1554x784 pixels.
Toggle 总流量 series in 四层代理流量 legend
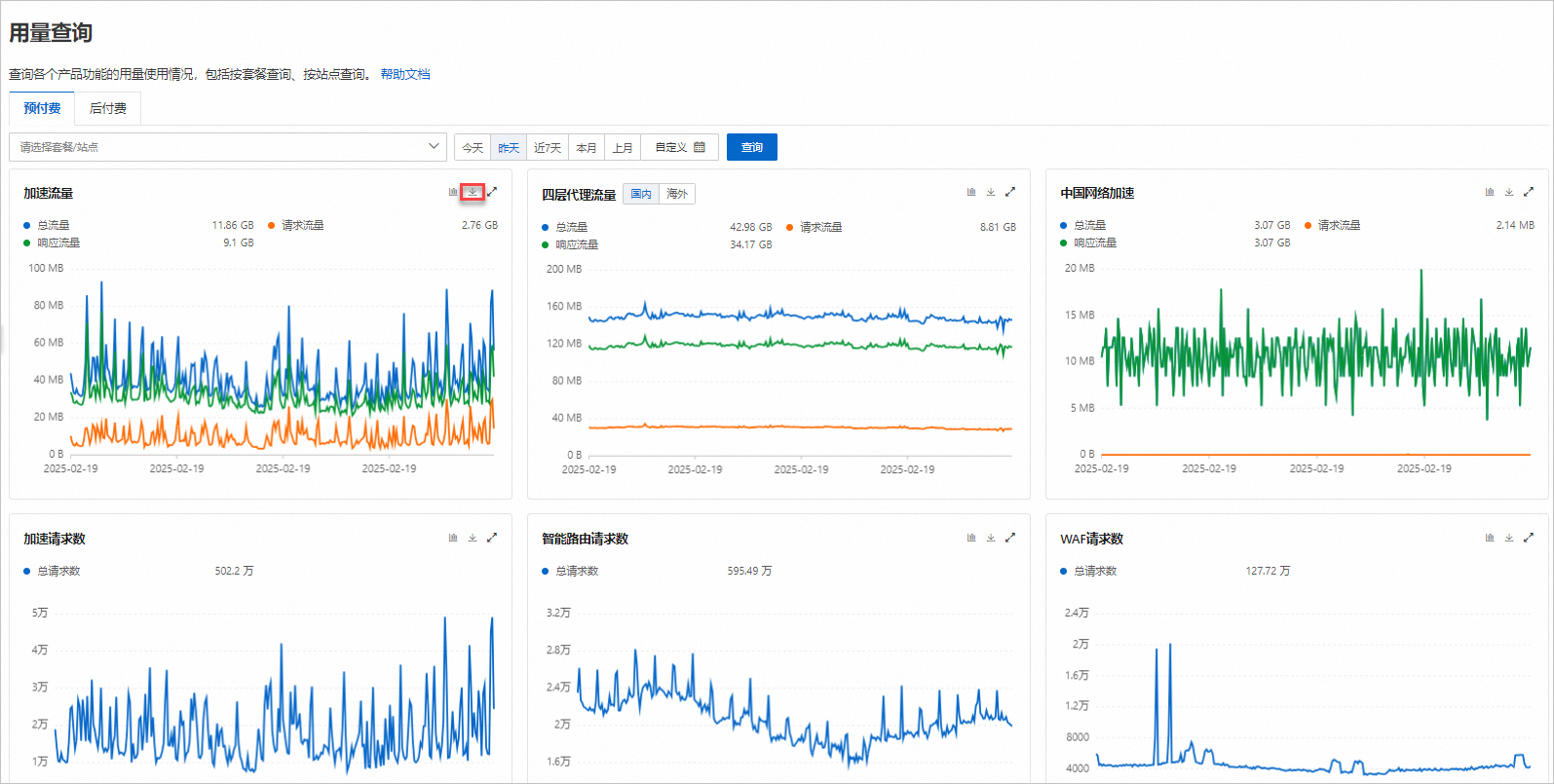tap(565, 227)
